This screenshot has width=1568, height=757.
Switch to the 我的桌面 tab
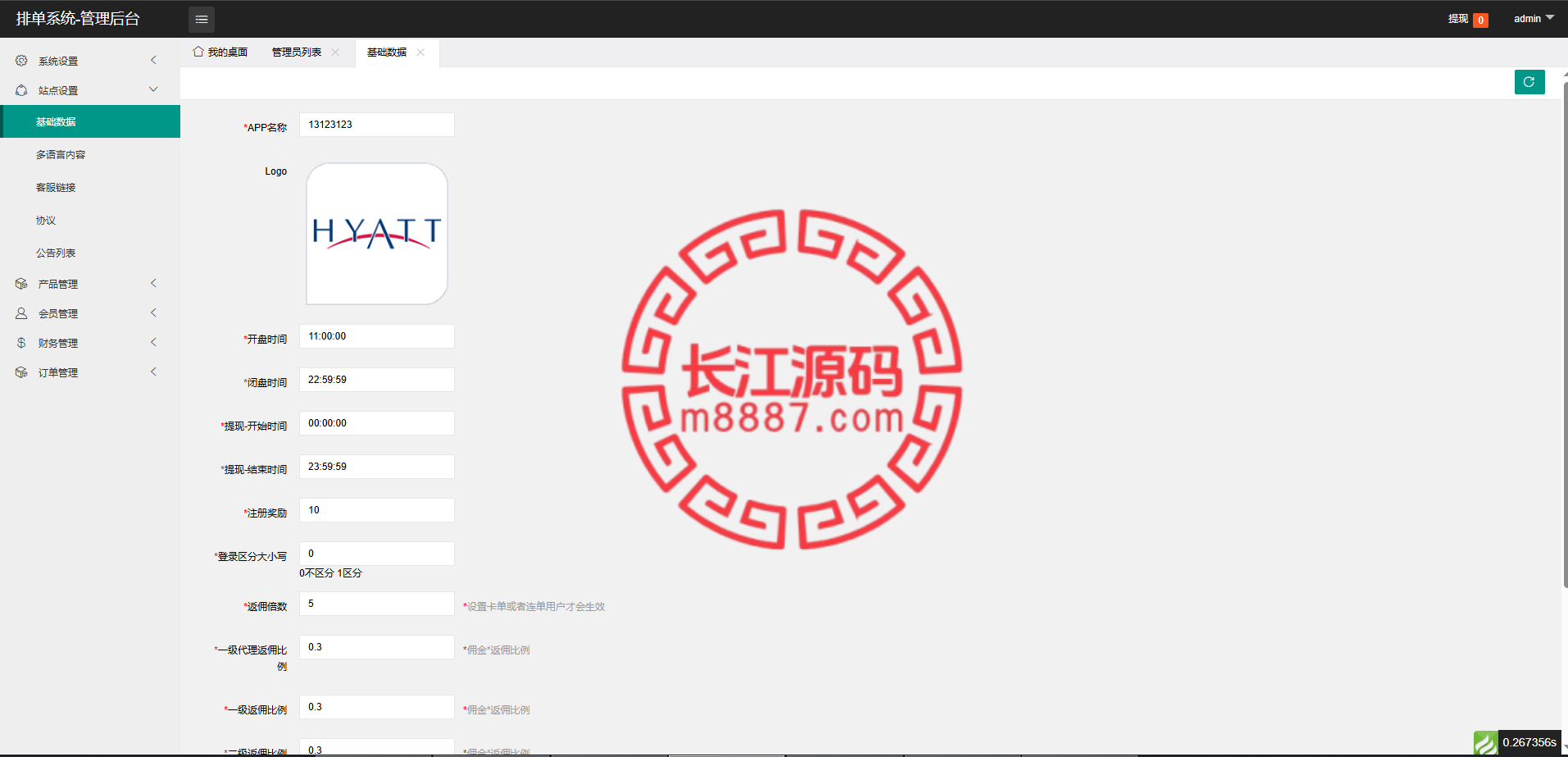point(220,52)
